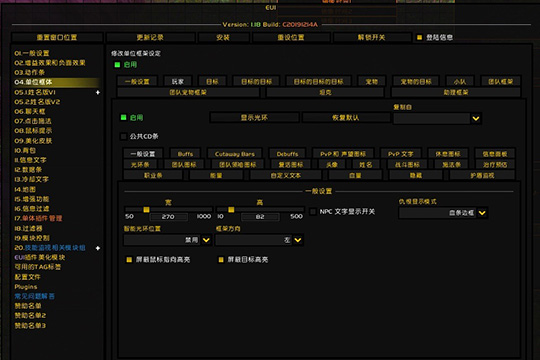Open the 头像 sub-tab
540x360 pixels.
(332, 165)
